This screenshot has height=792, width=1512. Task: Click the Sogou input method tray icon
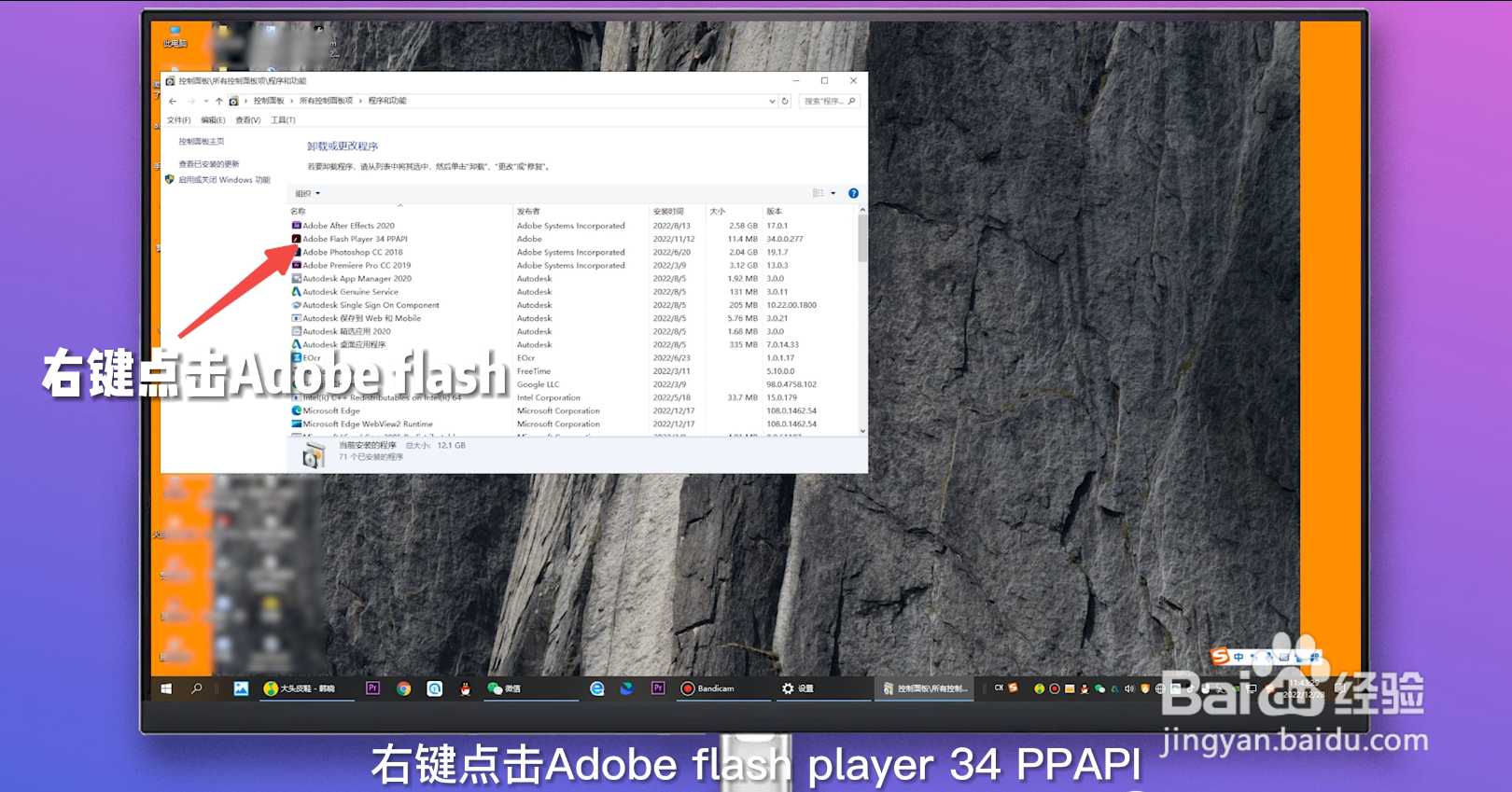tap(1013, 688)
